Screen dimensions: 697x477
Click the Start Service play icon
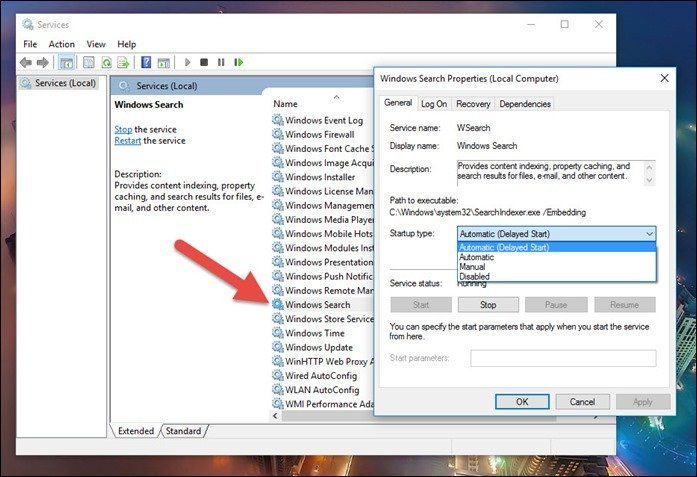pyautogui.click(x=187, y=62)
